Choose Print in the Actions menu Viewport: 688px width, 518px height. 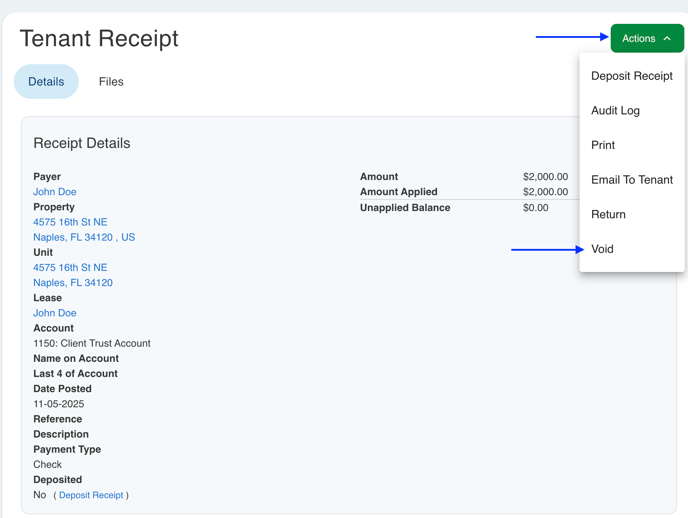603,145
